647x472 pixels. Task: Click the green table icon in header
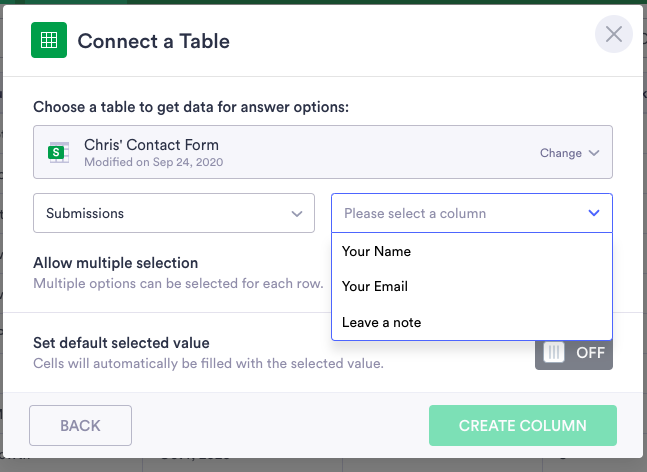(x=48, y=41)
